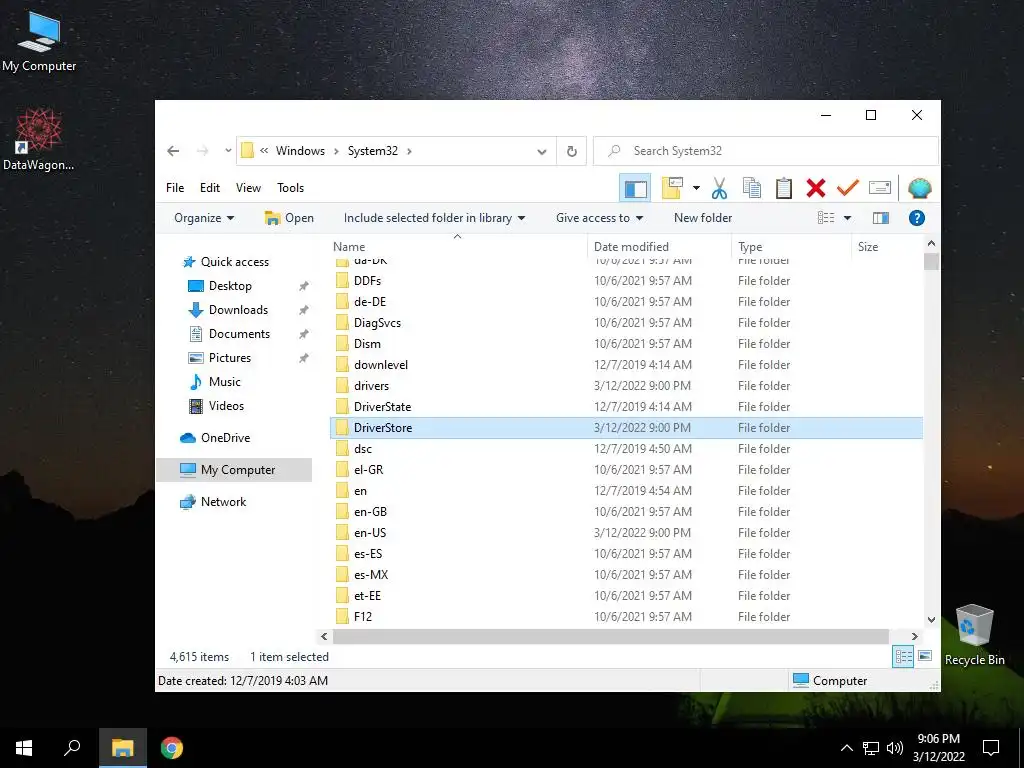Select OneDrive in navigation pane
The width and height of the screenshot is (1024, 768).
[225, 438]
